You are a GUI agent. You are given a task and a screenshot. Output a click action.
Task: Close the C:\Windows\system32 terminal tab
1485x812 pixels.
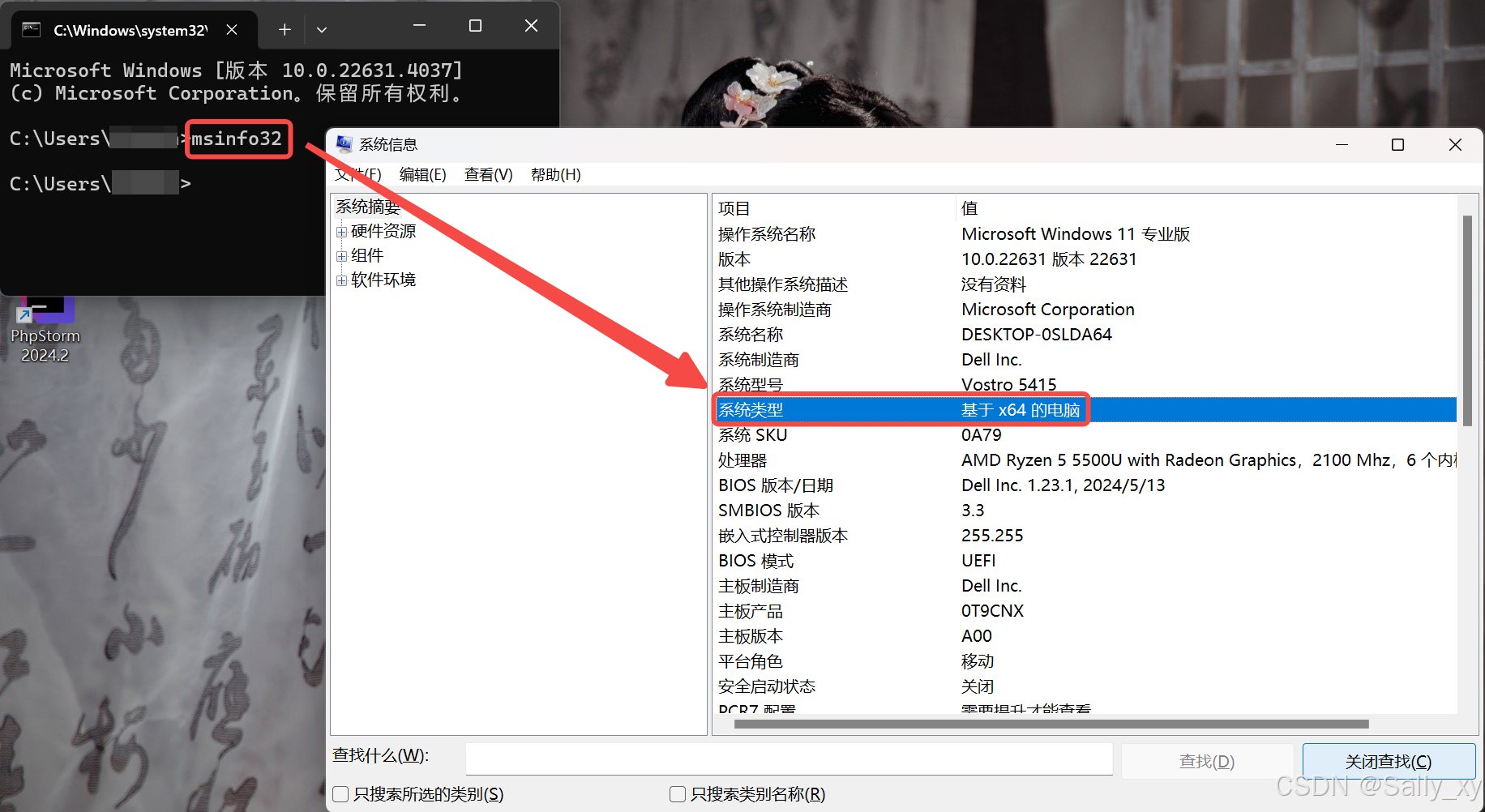[232, 30]
